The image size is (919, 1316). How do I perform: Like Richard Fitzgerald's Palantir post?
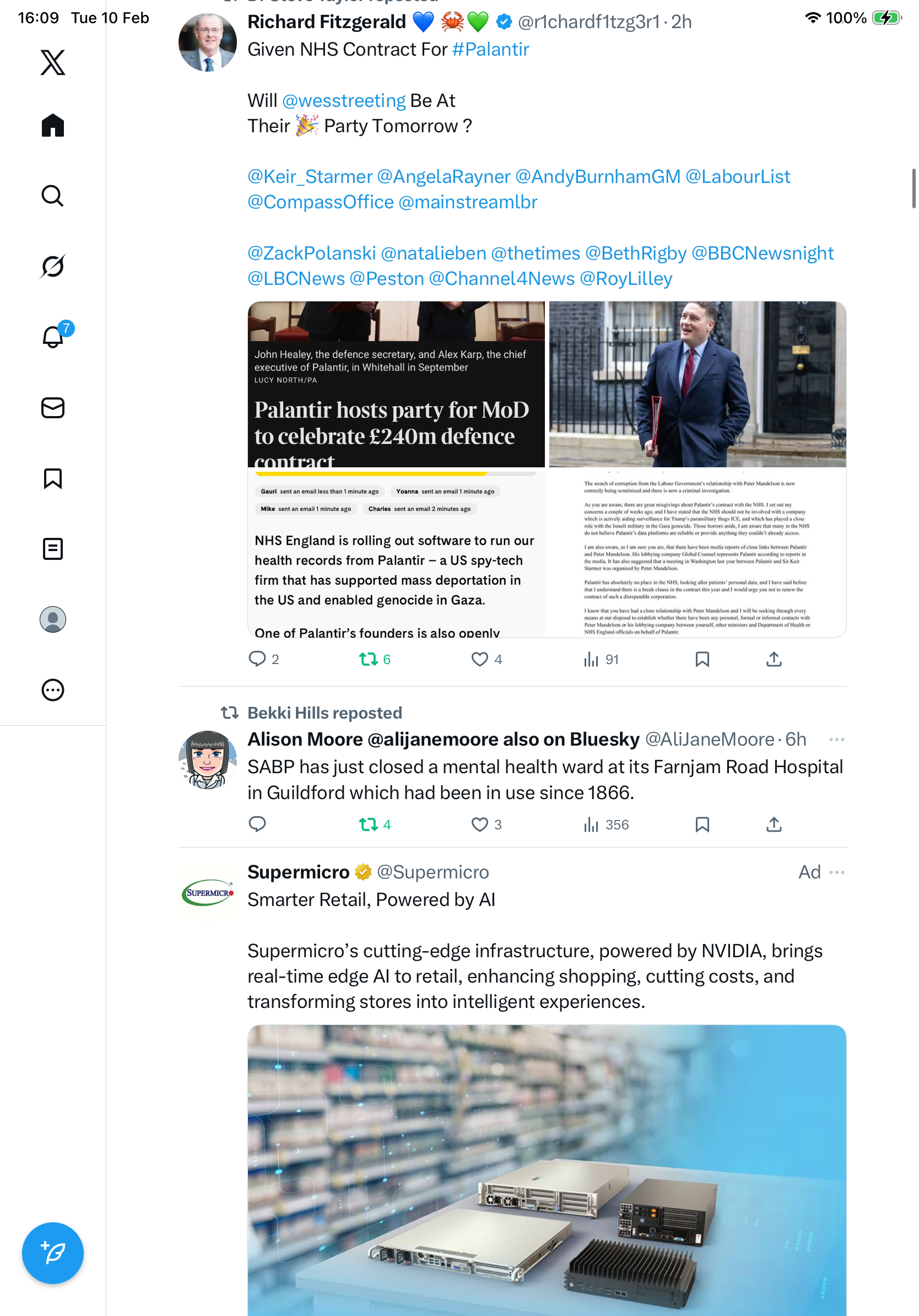point(486,659)
